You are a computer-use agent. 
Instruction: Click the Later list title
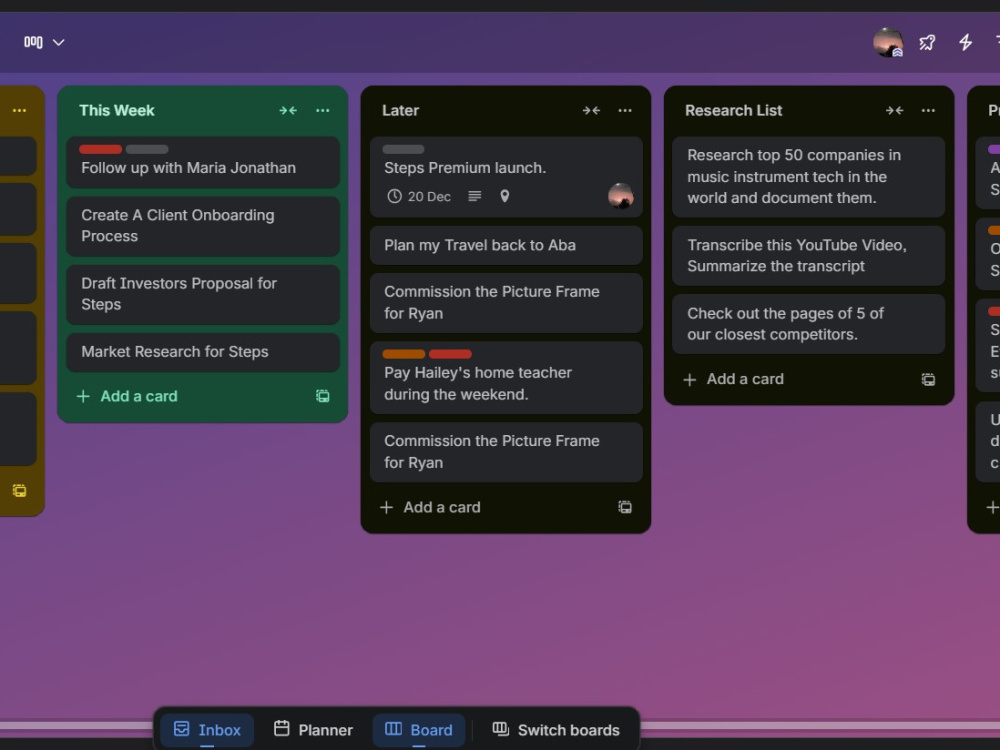[401, 110]
